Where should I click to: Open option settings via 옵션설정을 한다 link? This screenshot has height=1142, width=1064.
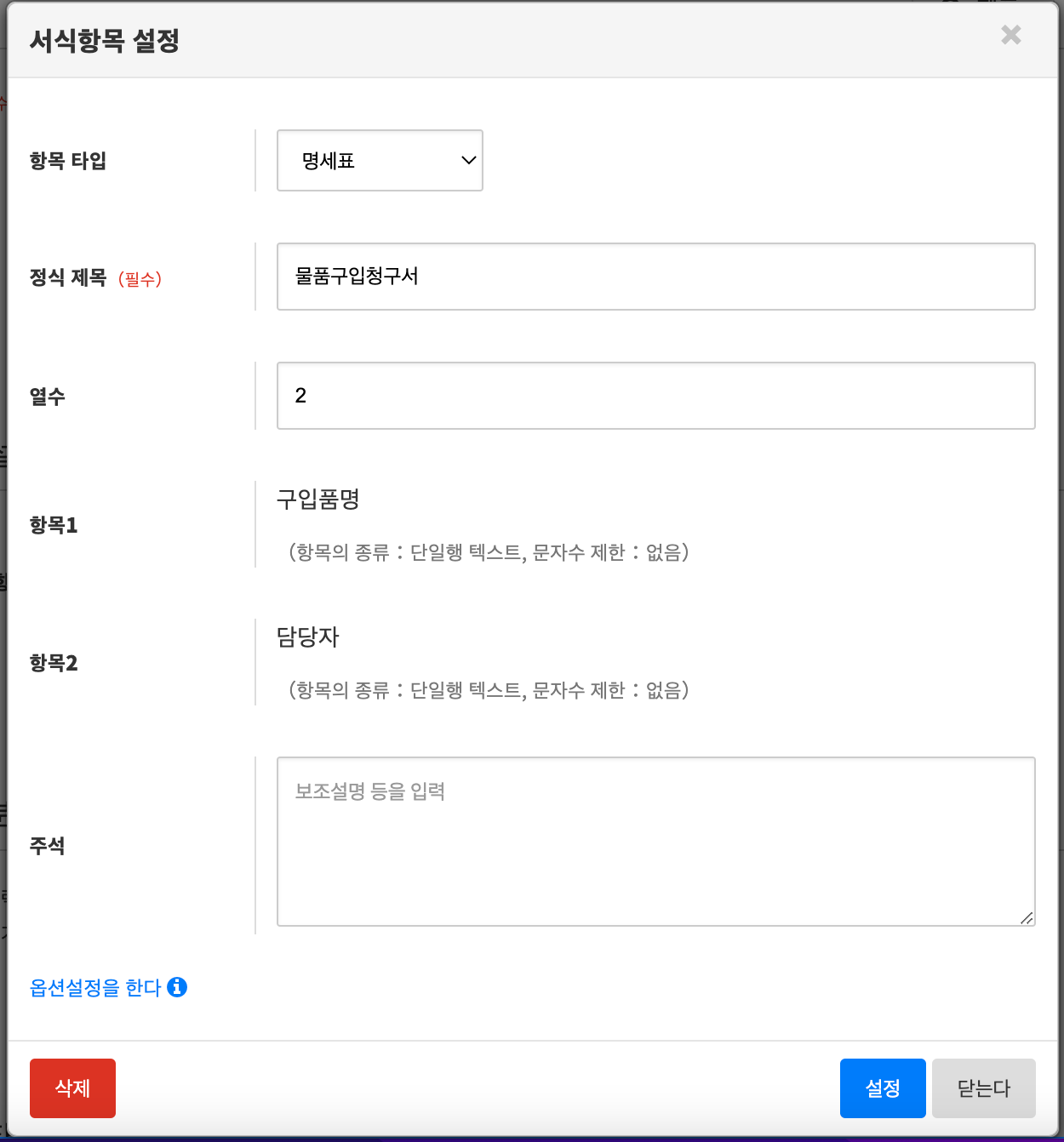coord(95,987)
